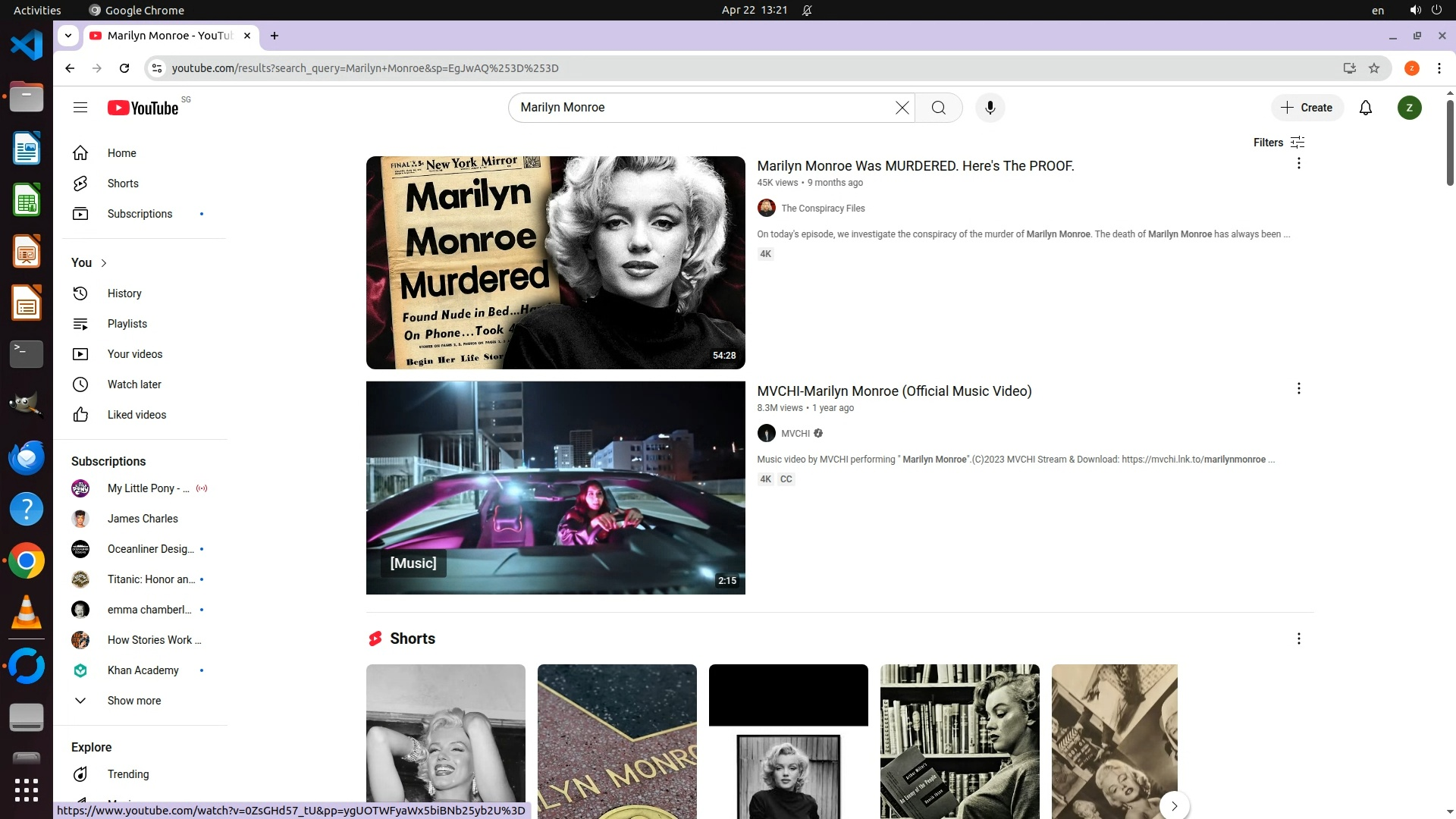The height and width of the screenshot is (819, 1456).
Task: Expand the You section chevron
Action: (104, 263)
